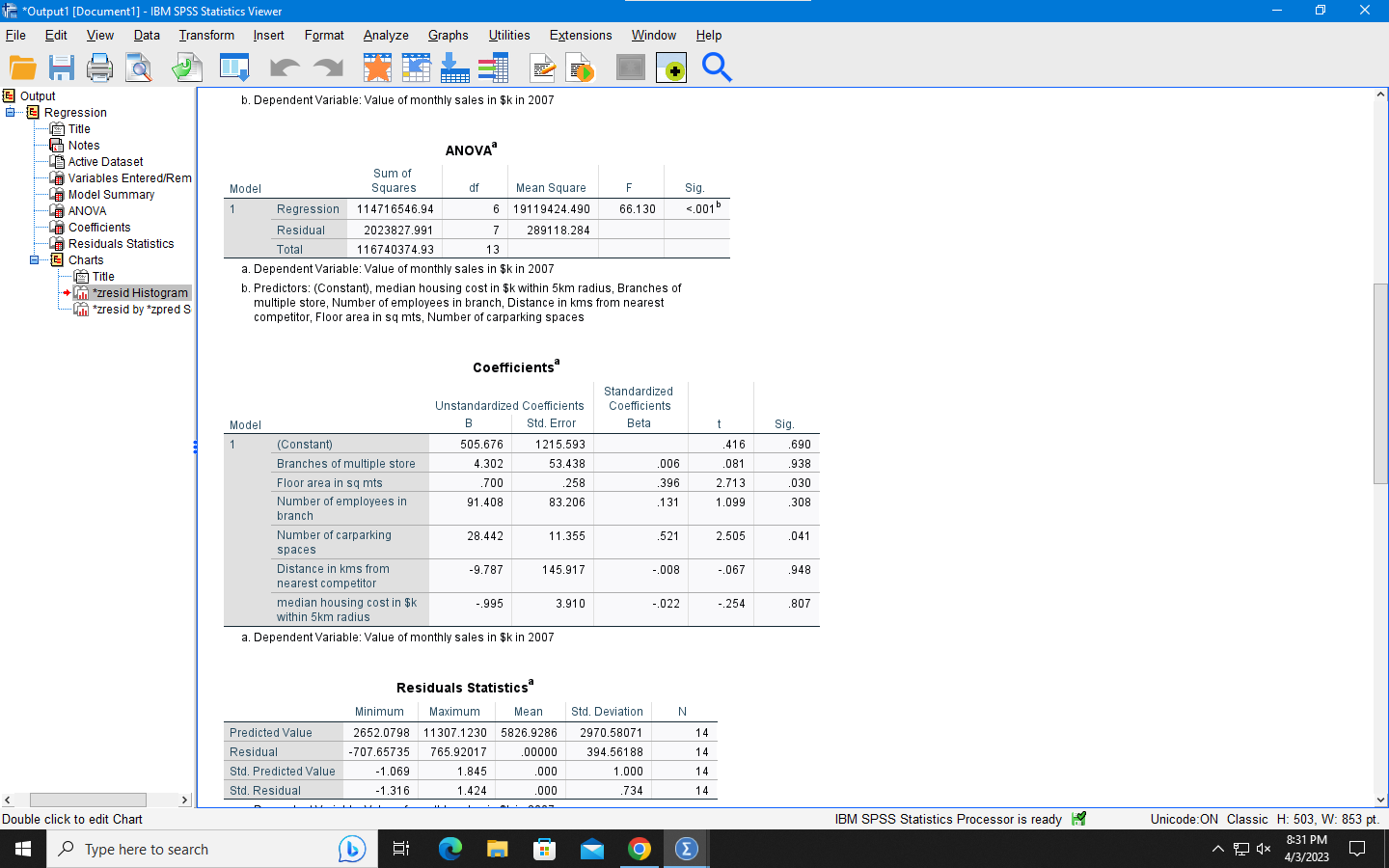Select the Print icon on toolbar
1389x868 pixels.
point(100,68)
